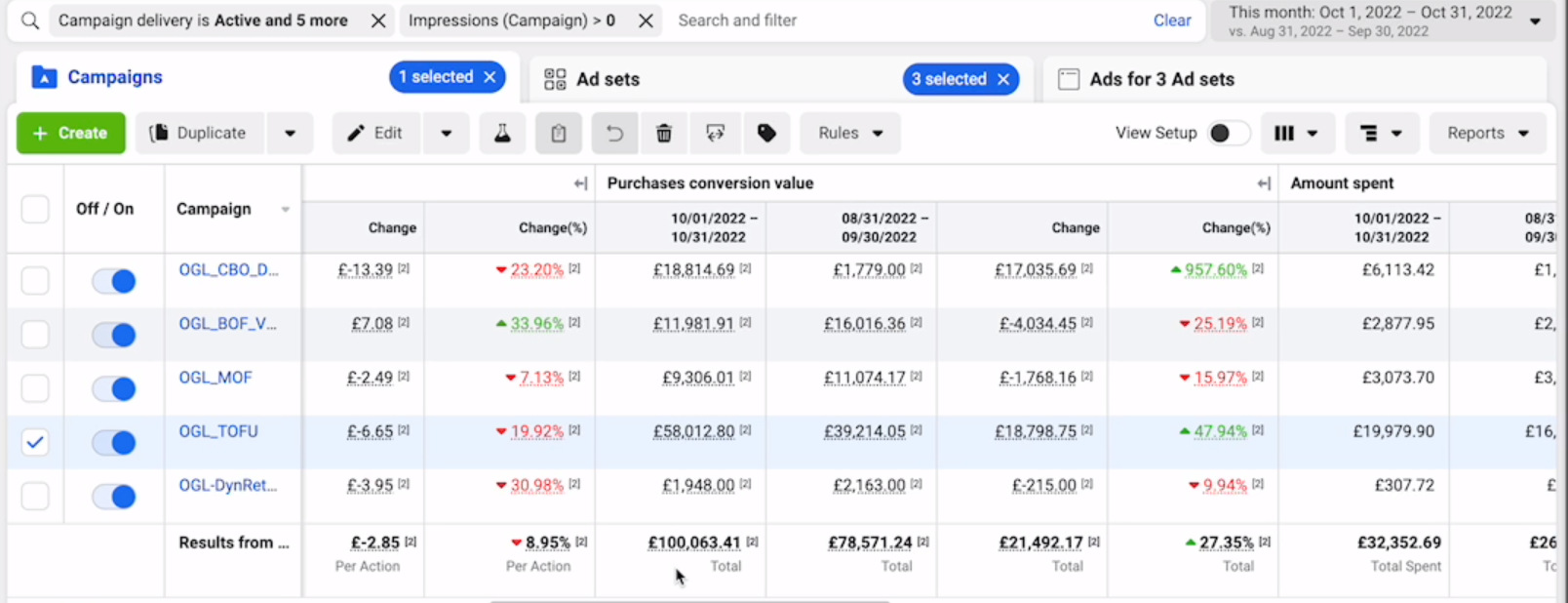
Task: Click the Edit button
Action: 376,133
